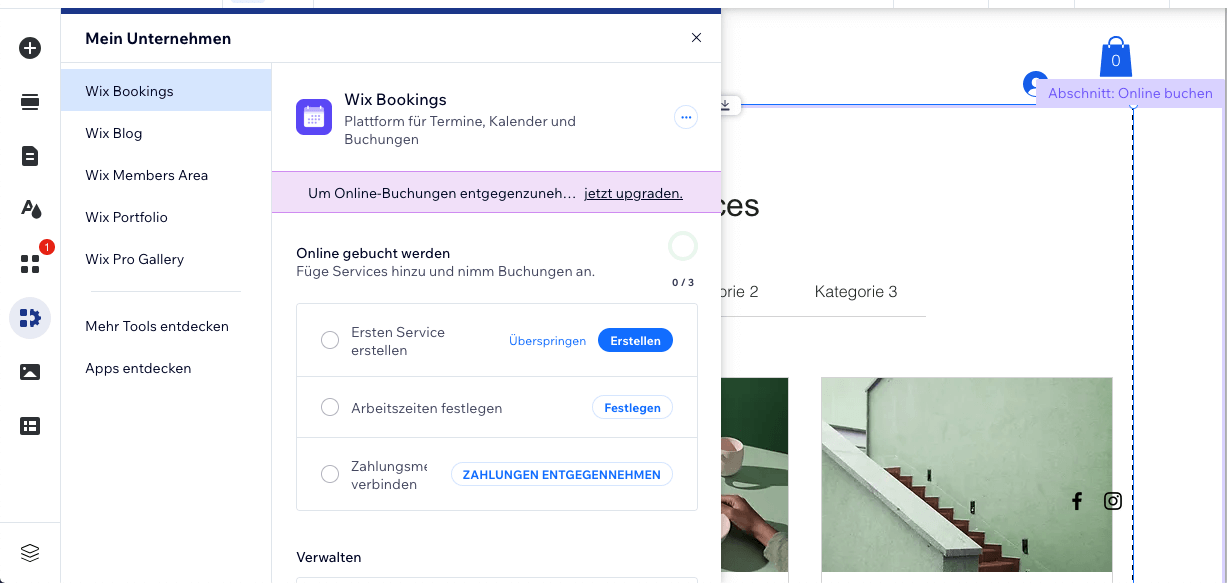Click the member login avatar icon
Image resolution: width=1227 pixels, height=583 pixels.
(1035, 82)
